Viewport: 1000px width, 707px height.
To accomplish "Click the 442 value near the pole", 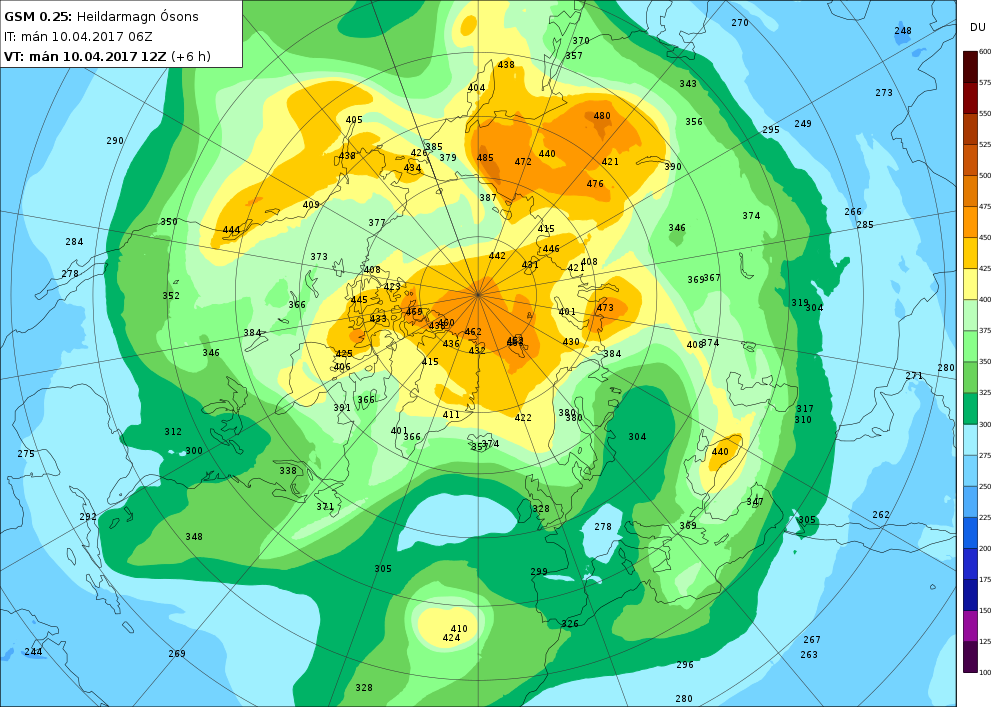I will (497, 256).
